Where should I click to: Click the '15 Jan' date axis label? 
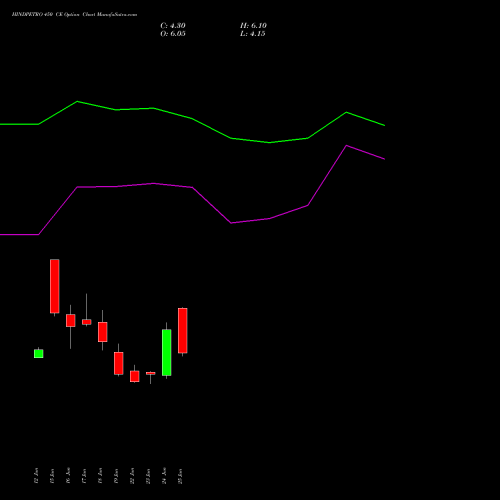coord(52,476)
